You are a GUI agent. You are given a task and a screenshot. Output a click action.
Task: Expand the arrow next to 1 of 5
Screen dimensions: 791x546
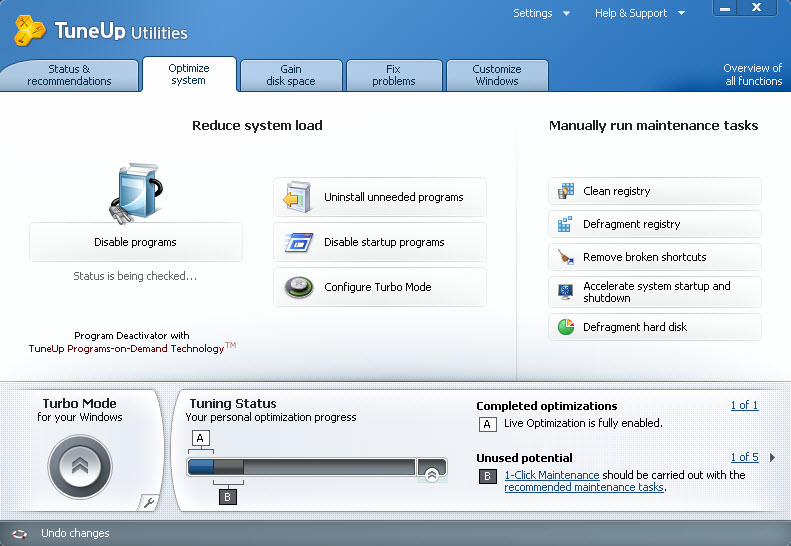click(x=772, y=458)
